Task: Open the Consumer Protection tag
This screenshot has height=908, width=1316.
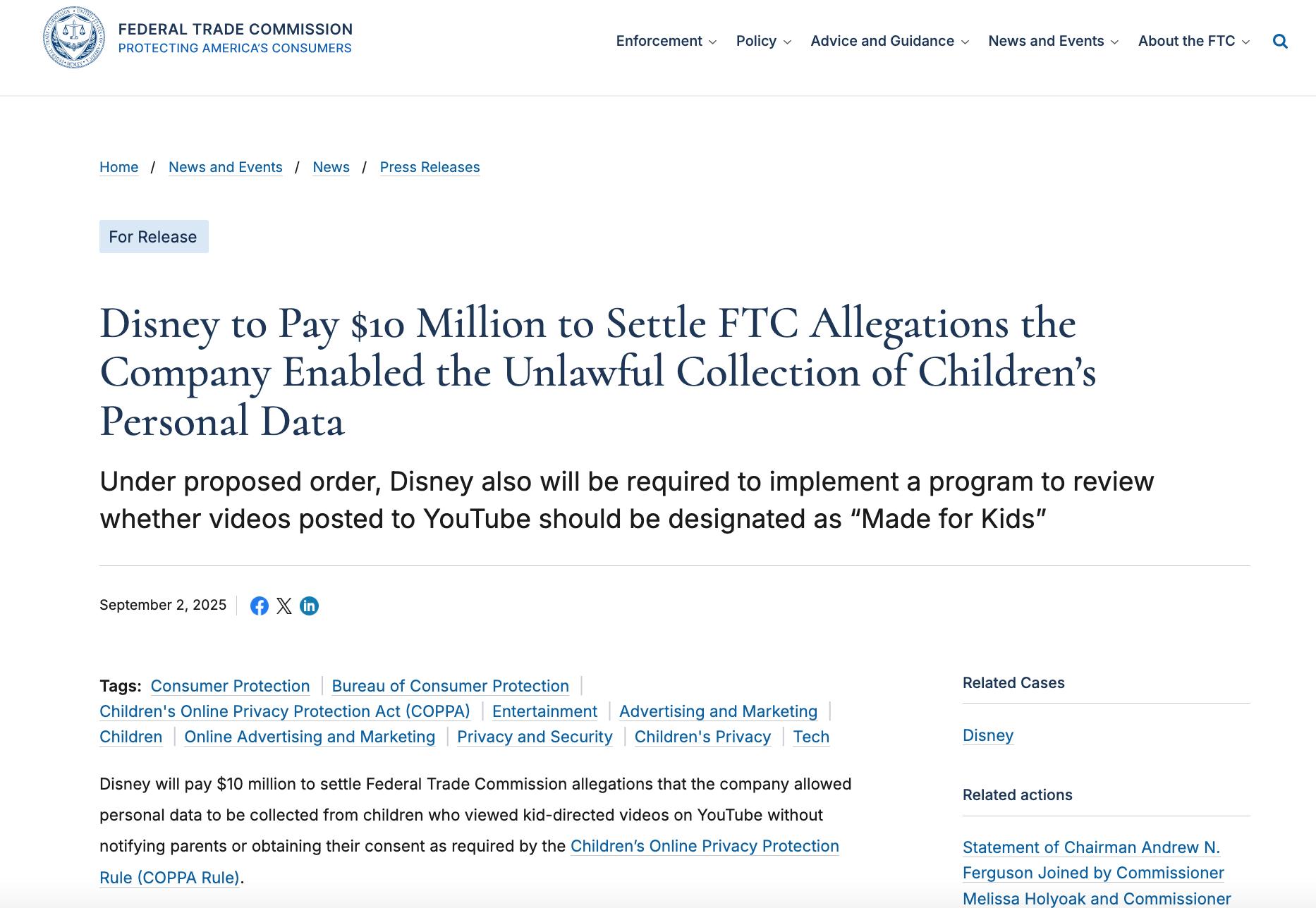Action: point(230,686)
